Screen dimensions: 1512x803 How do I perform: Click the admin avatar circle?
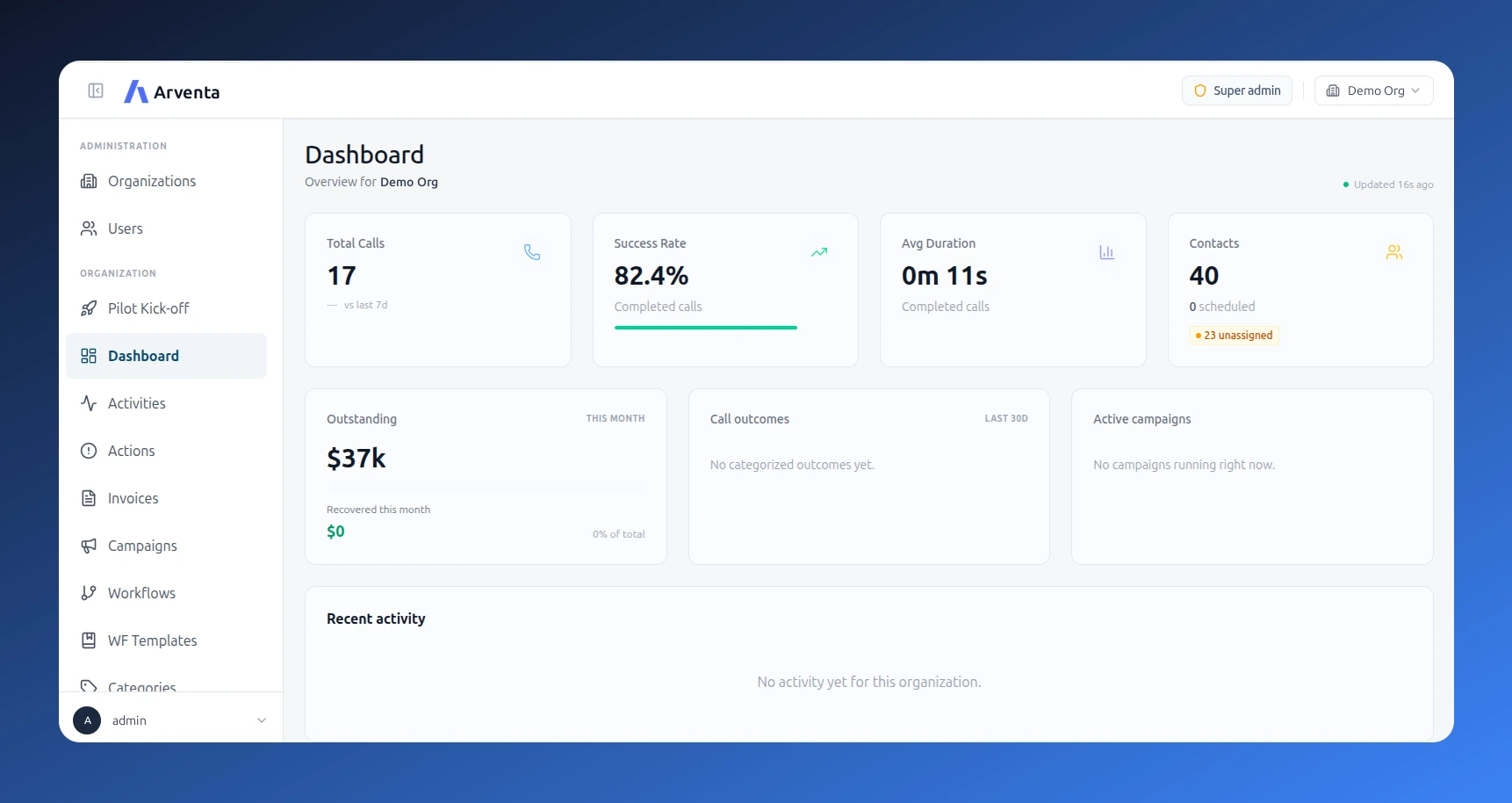click(x=87, y=720)
